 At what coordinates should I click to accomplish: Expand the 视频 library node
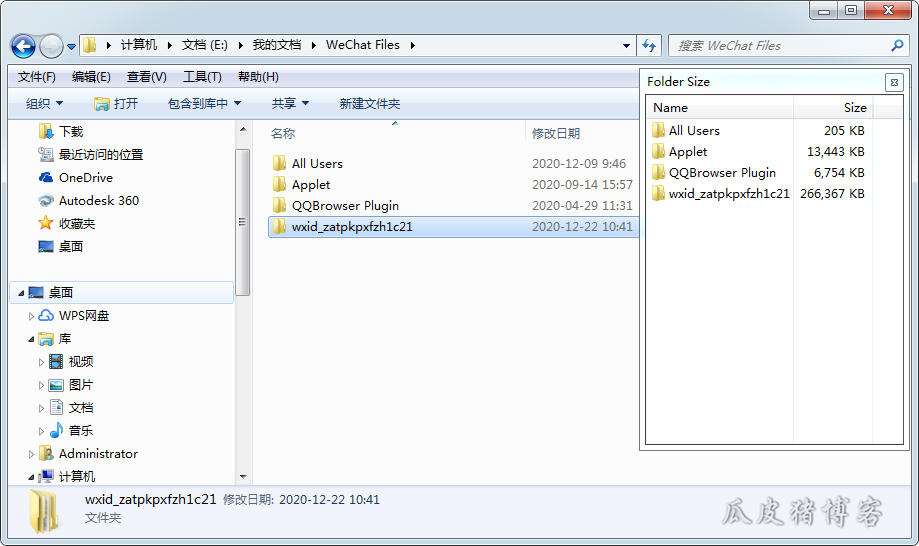point(41,362)
